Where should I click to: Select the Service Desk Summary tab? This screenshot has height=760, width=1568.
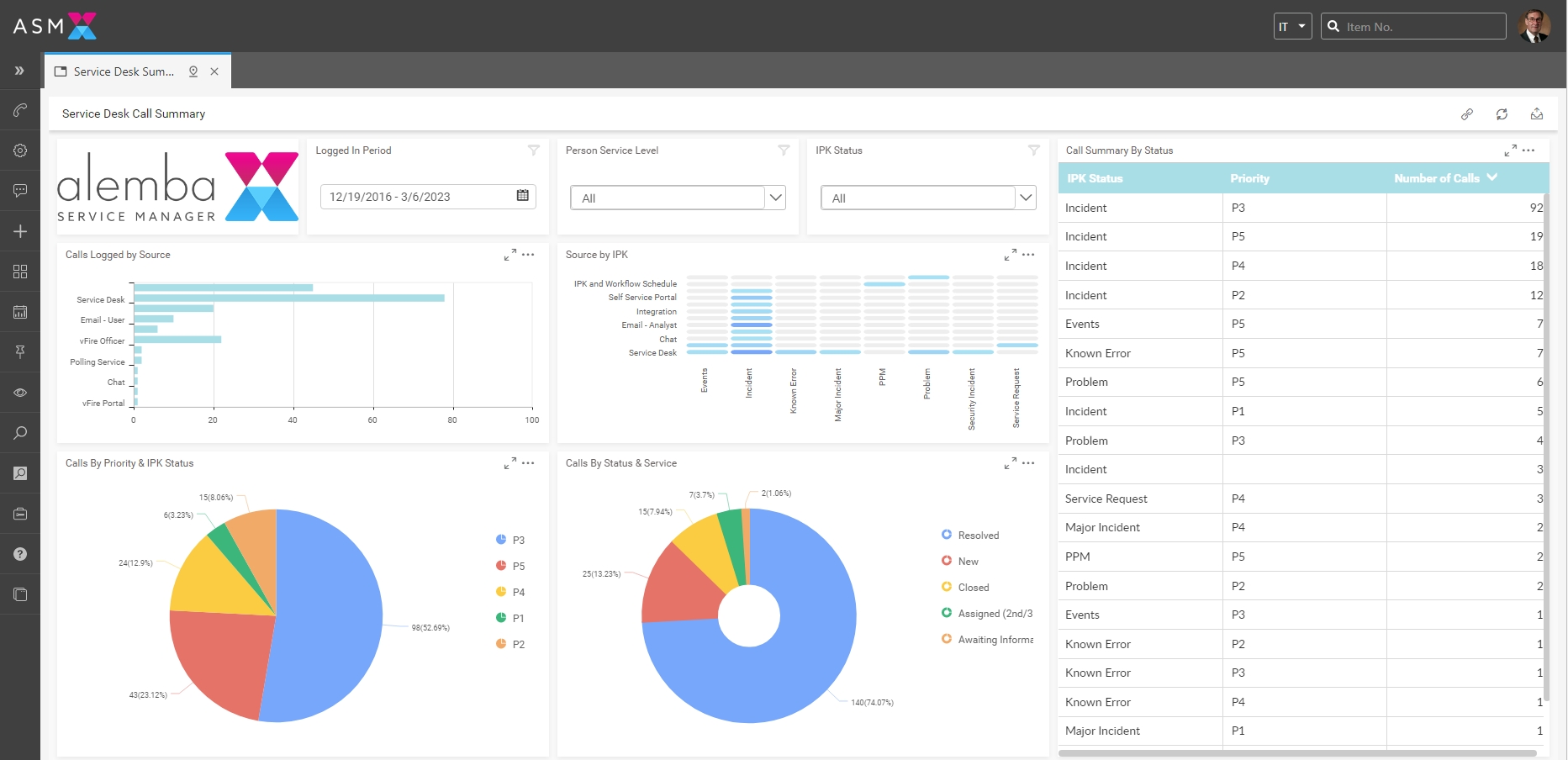click(x=124, y=71)
